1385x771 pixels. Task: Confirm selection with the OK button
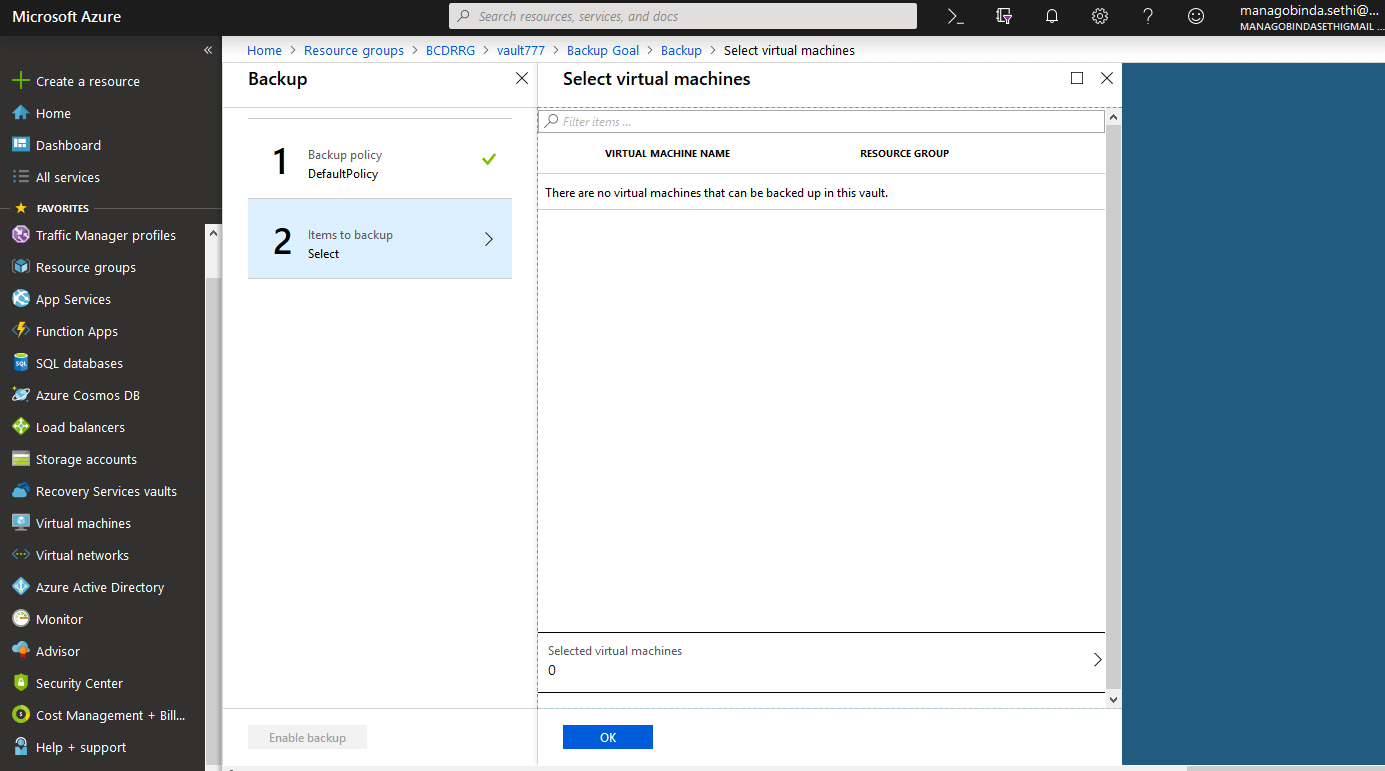pyautogui.click(x=608, y=737)
